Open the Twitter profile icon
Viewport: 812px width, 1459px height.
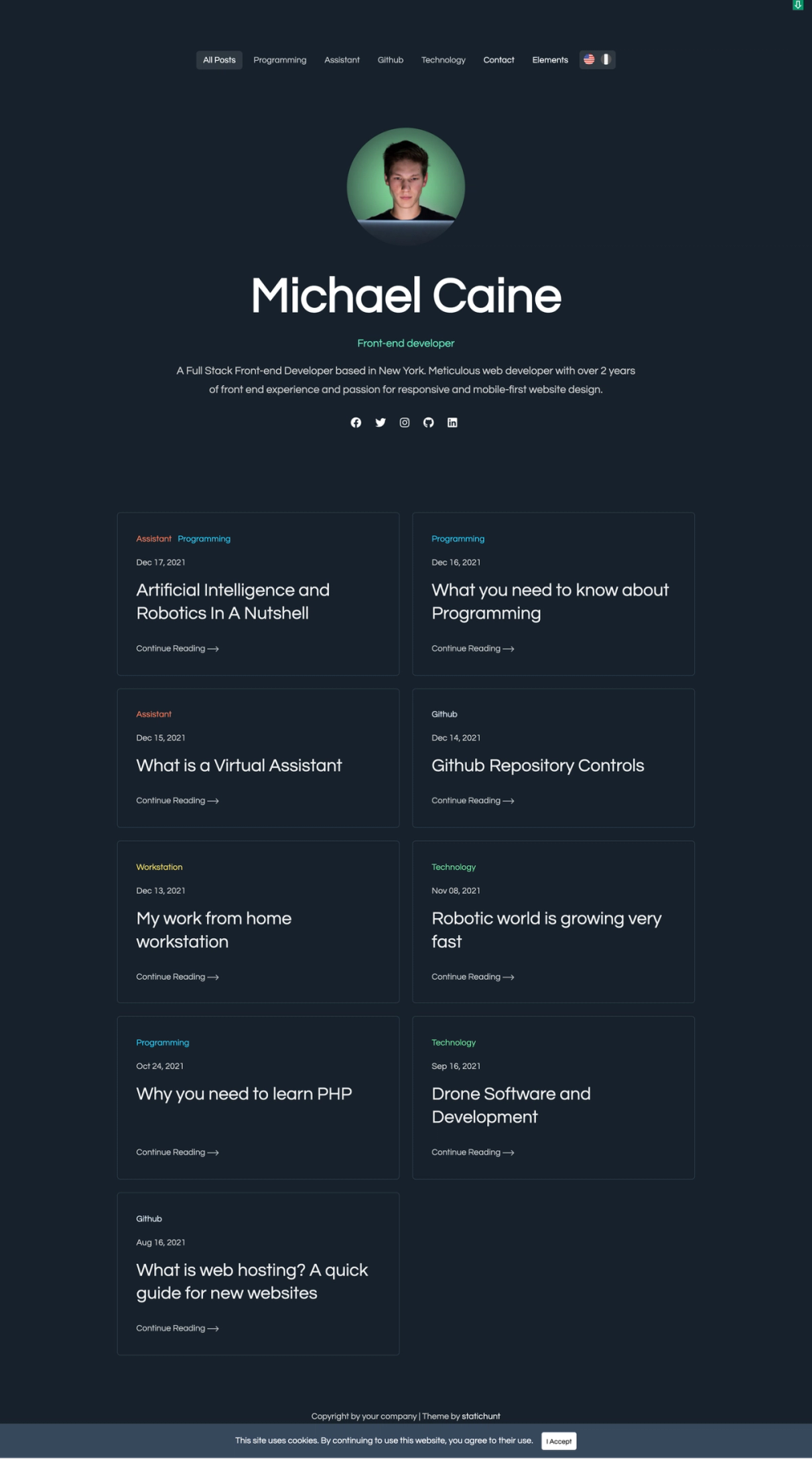coord(380,422)
